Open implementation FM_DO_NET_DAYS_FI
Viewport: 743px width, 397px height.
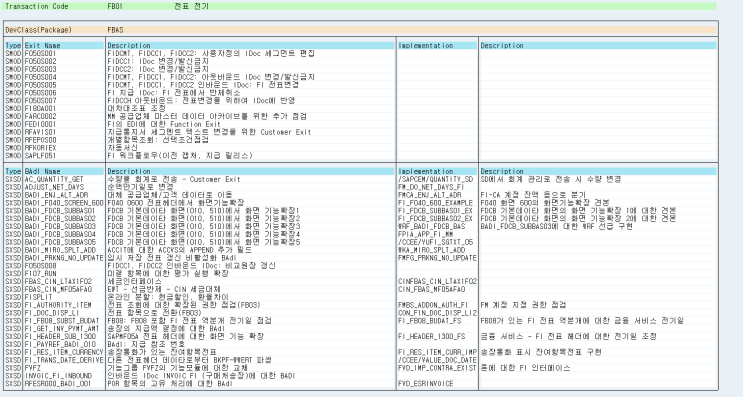coord(431,187)
